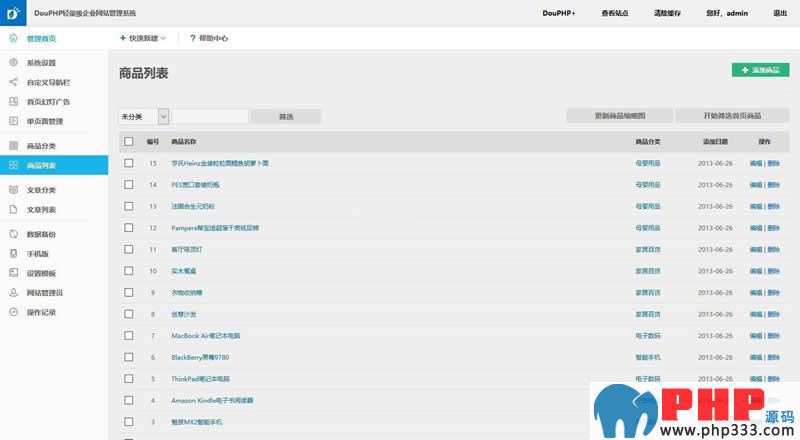800x440 pixels.
Task: Check the BlackBerry黑莓9780 row checkbox
Action: pos(129,357)
